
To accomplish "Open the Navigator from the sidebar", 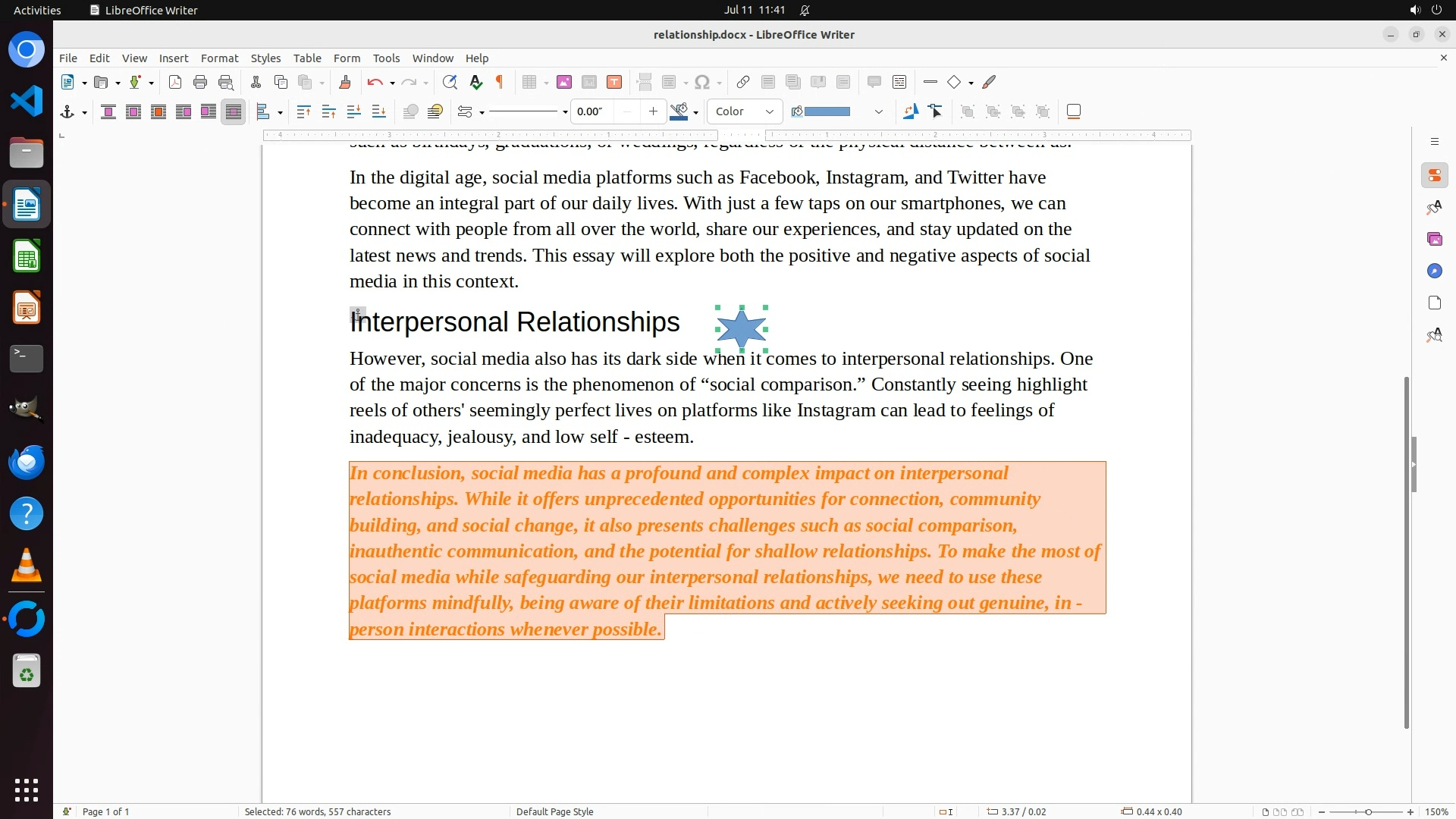I will 1434,271.
